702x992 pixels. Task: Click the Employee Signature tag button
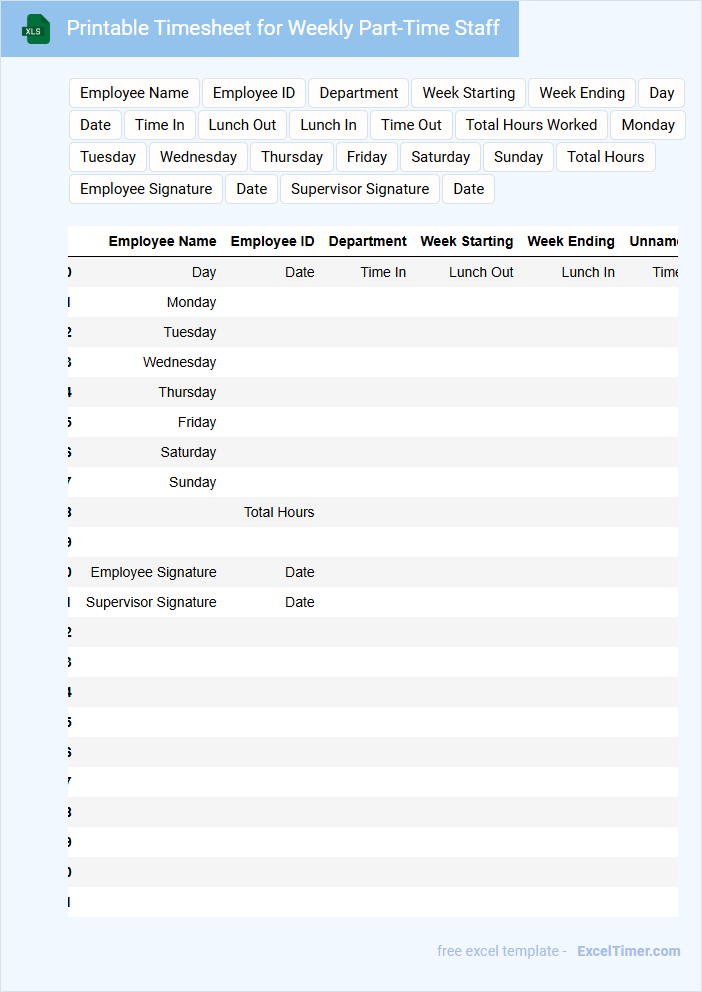click(146, 189)
